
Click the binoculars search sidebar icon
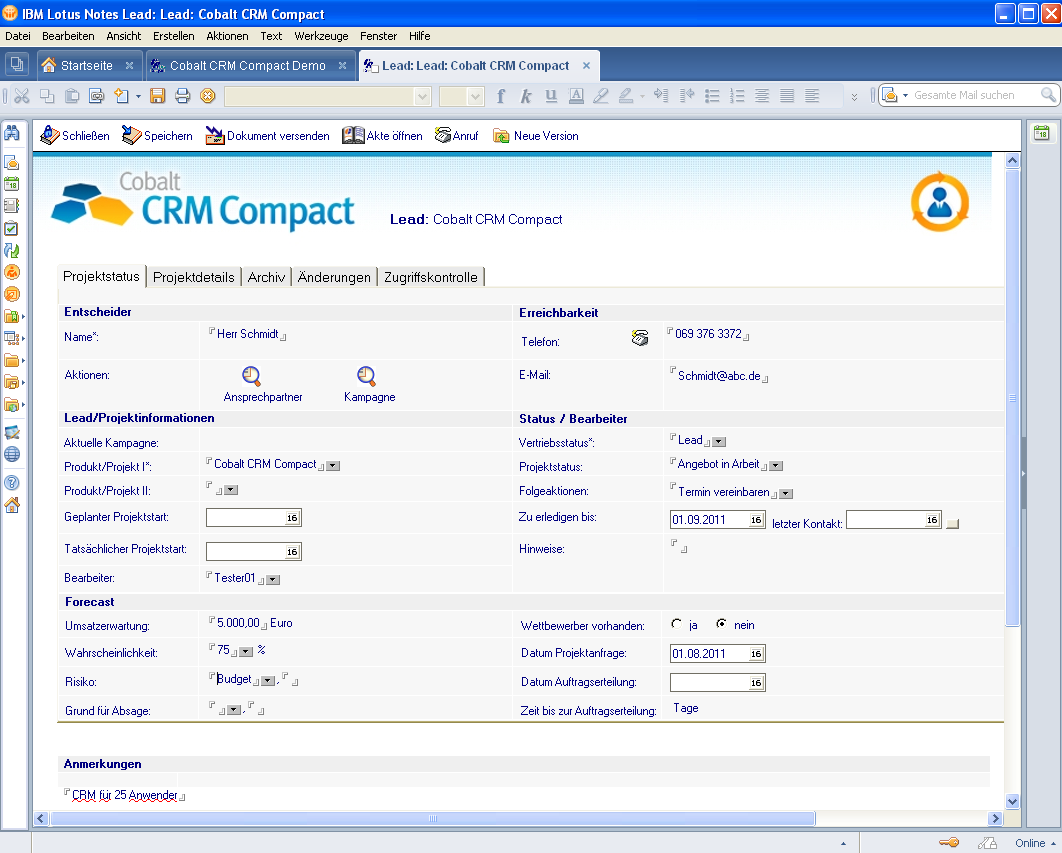coord(12,133)
